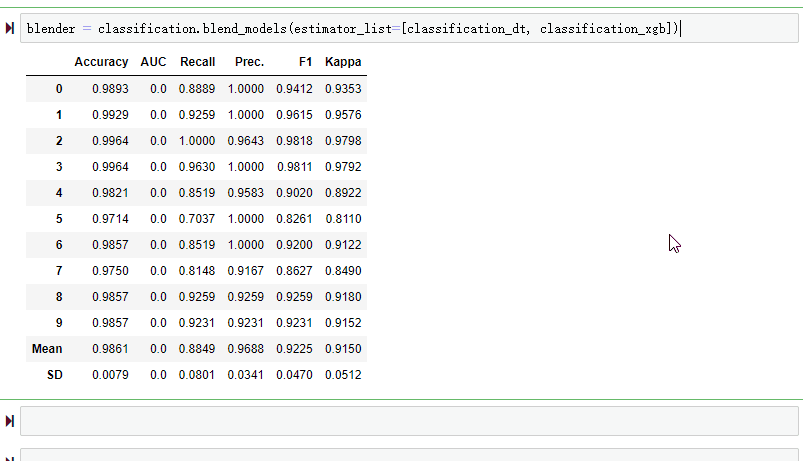Select kappa value 0.8110
Viewport: 803px width, 461px height.
click(x=343, y=219)
